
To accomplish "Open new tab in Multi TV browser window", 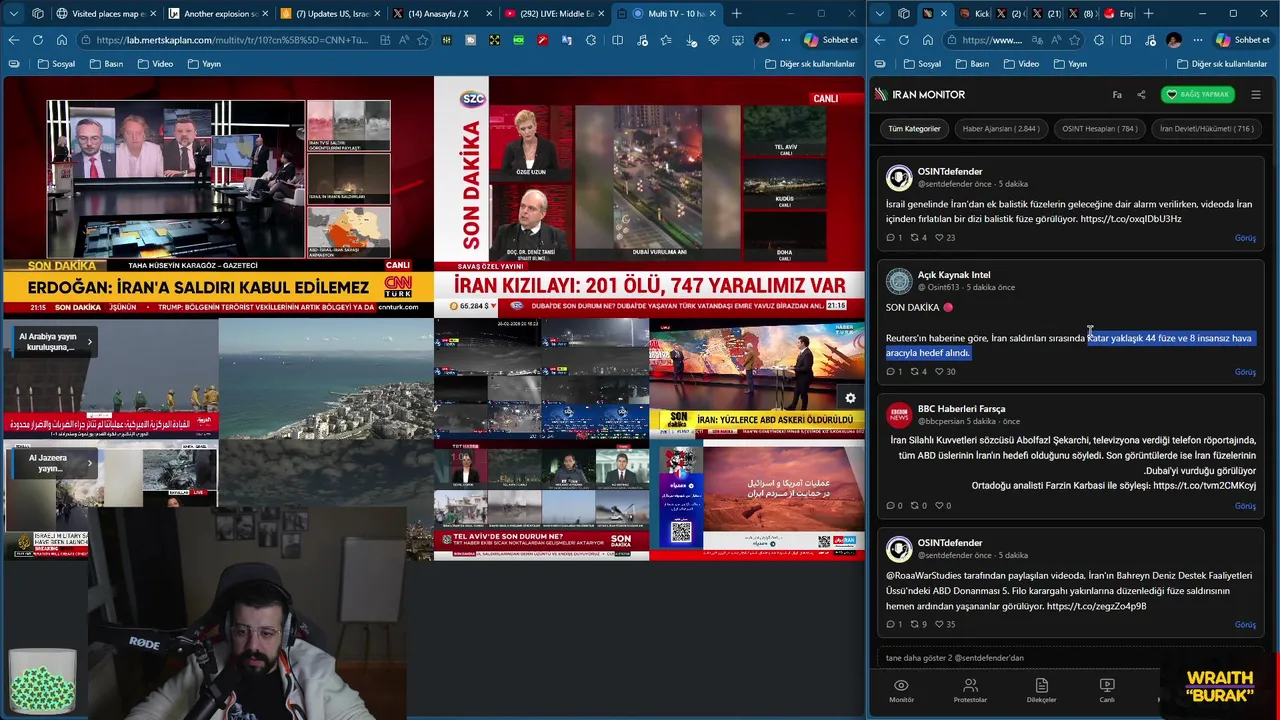I will 737,14.
